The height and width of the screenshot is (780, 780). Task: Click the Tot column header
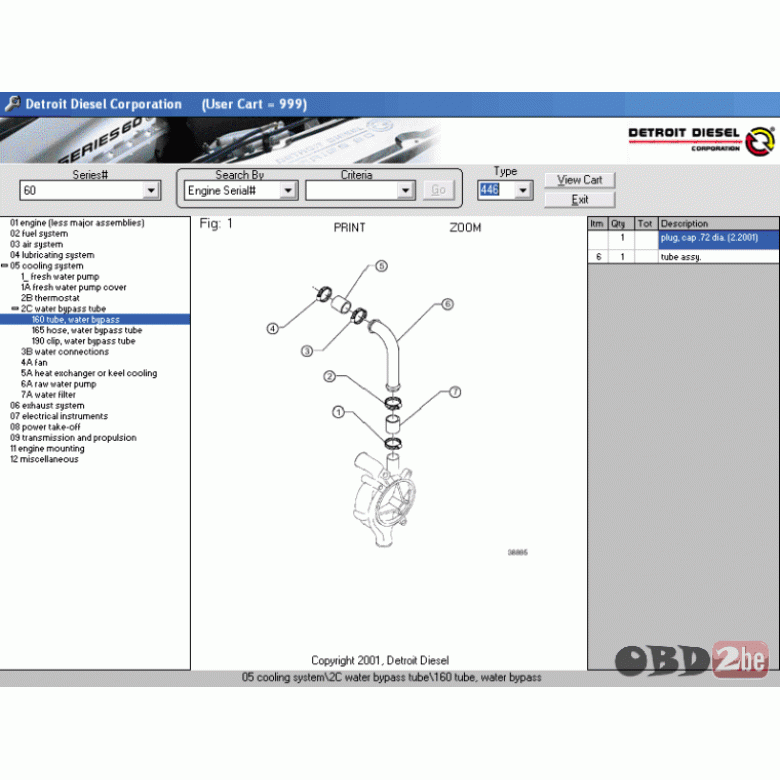point(646,223)
